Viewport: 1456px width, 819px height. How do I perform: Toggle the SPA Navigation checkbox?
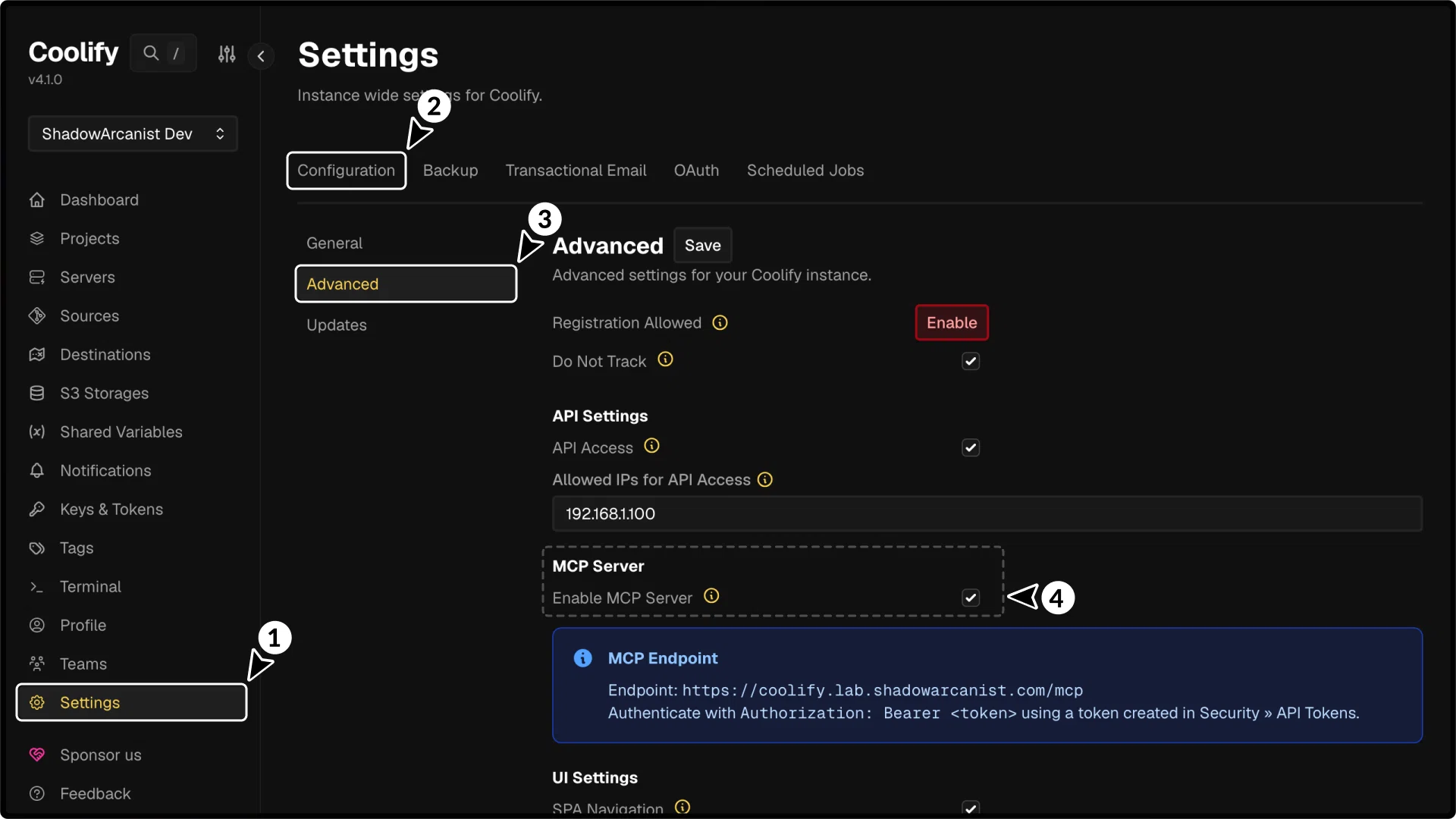[971, 808]
